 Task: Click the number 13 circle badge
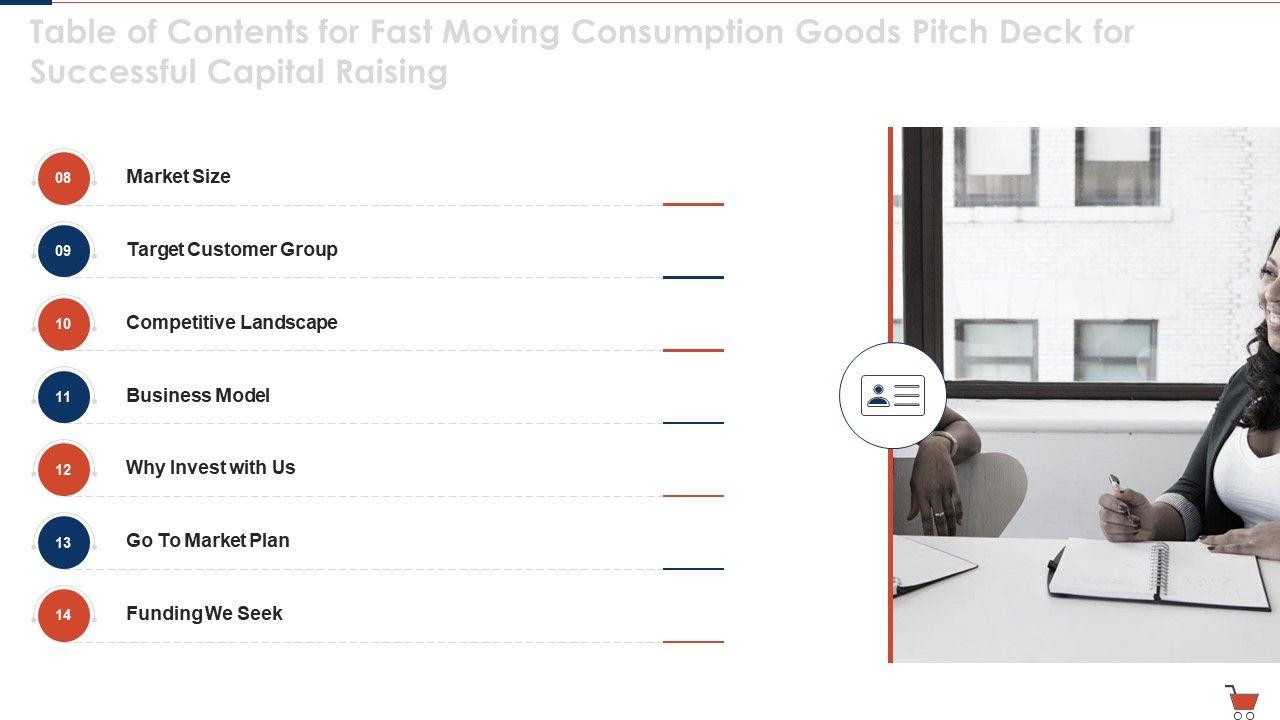[63, 543]
